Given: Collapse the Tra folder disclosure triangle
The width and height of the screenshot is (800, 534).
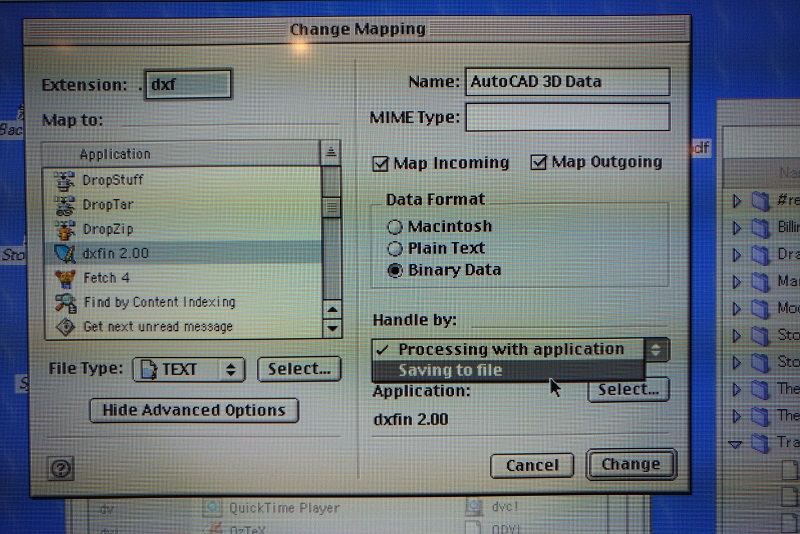Looking at the screenshot, I should (x=735, y=444).
